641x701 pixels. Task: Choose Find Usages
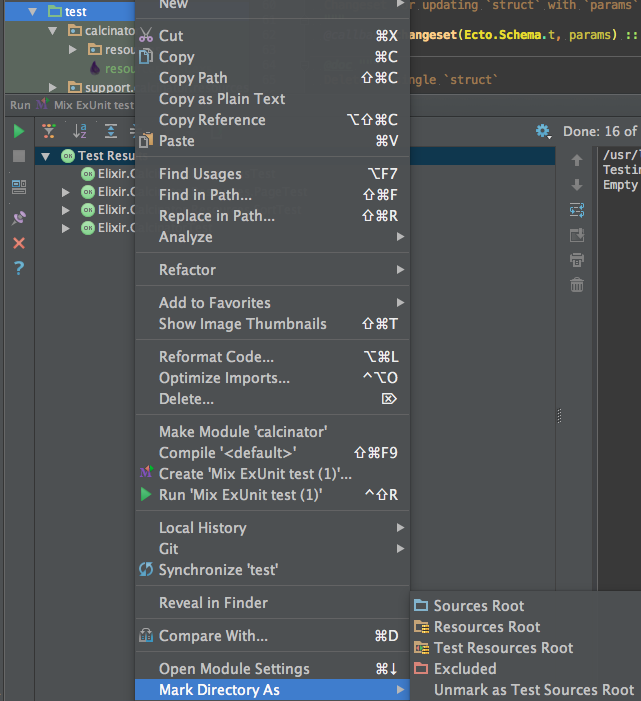(x=273, y=173)
